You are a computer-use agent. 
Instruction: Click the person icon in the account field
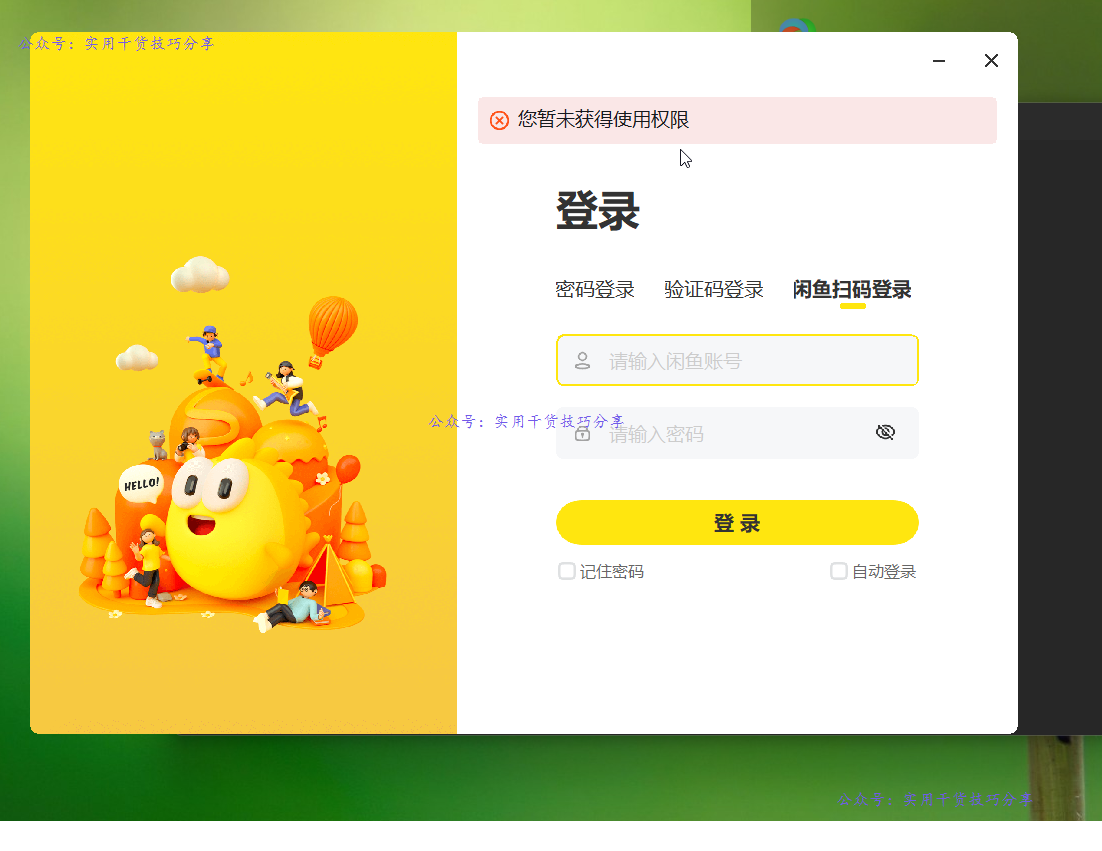coord(583,360)
